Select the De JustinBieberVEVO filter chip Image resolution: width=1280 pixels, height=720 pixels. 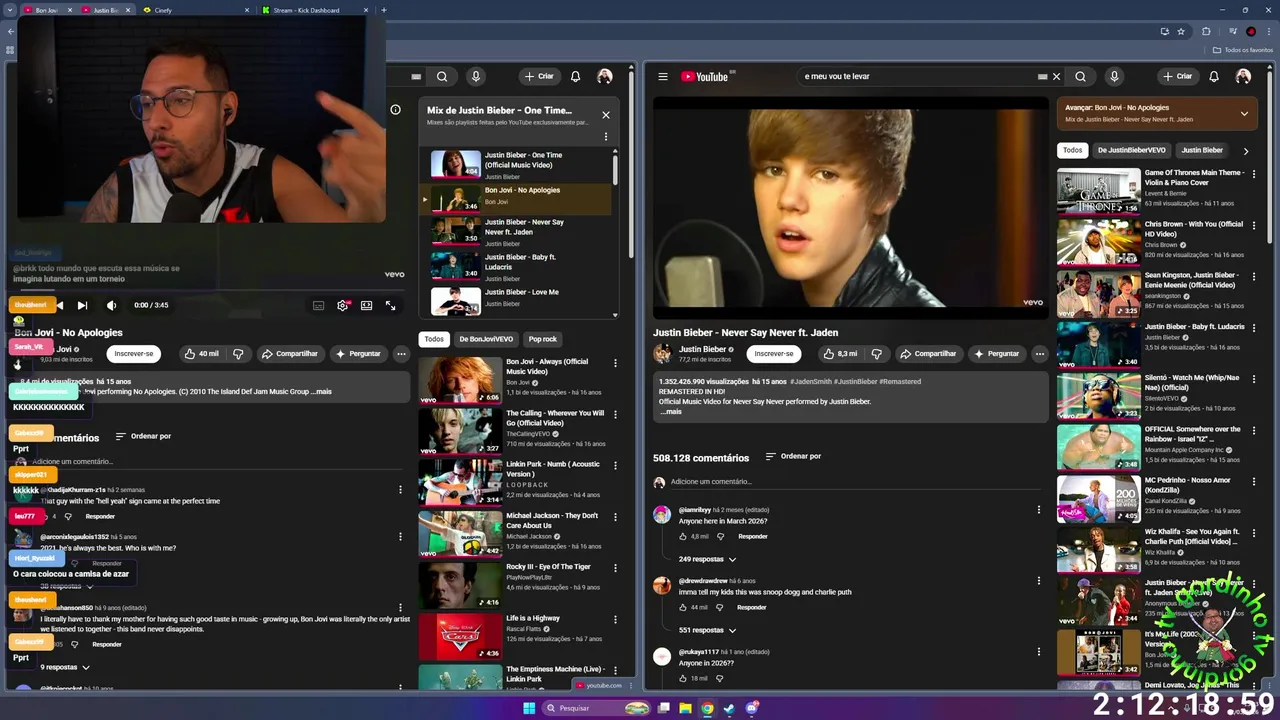click(1131, 150)
